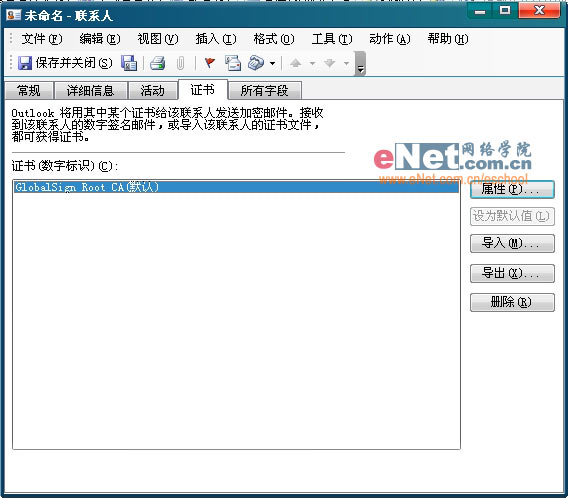Click the Print icon in toolbar
The width and height of the screenshot is (568, 498).
coord(158,63)
